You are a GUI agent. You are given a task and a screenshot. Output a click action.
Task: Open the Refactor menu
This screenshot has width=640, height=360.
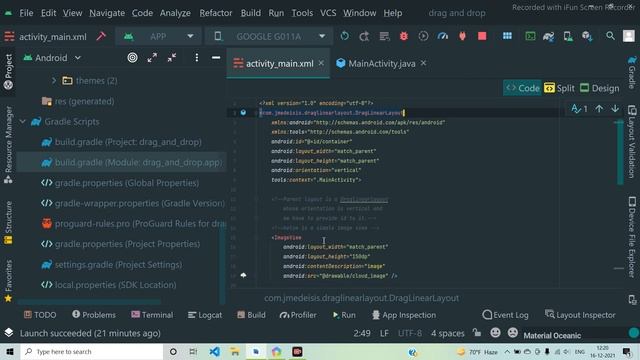click(216, 13)
